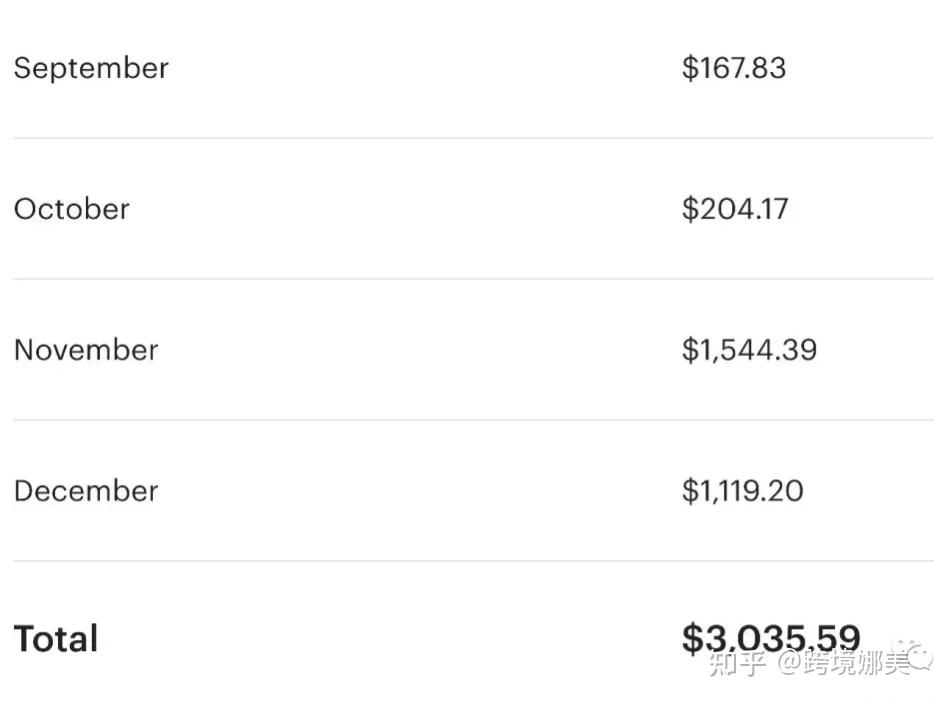Click the dollar sign before 3,035.59
This screenshot has height=701, width=934.
click(x=693, y=638)
